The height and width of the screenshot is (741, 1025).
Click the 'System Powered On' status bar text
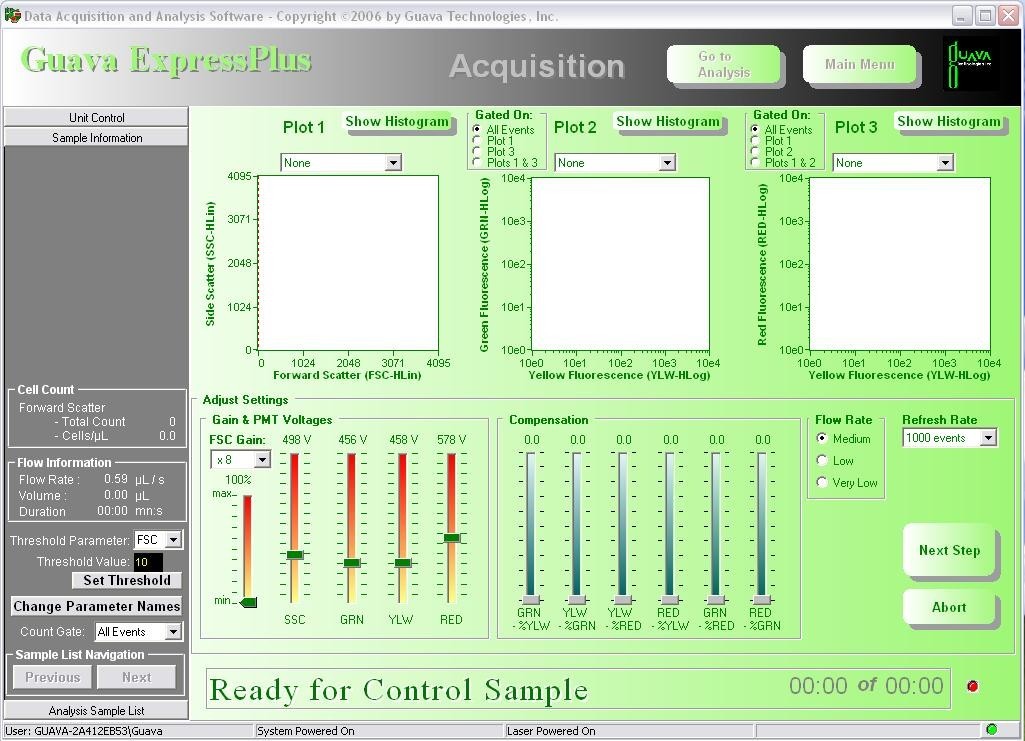click(x=306, y=731)
